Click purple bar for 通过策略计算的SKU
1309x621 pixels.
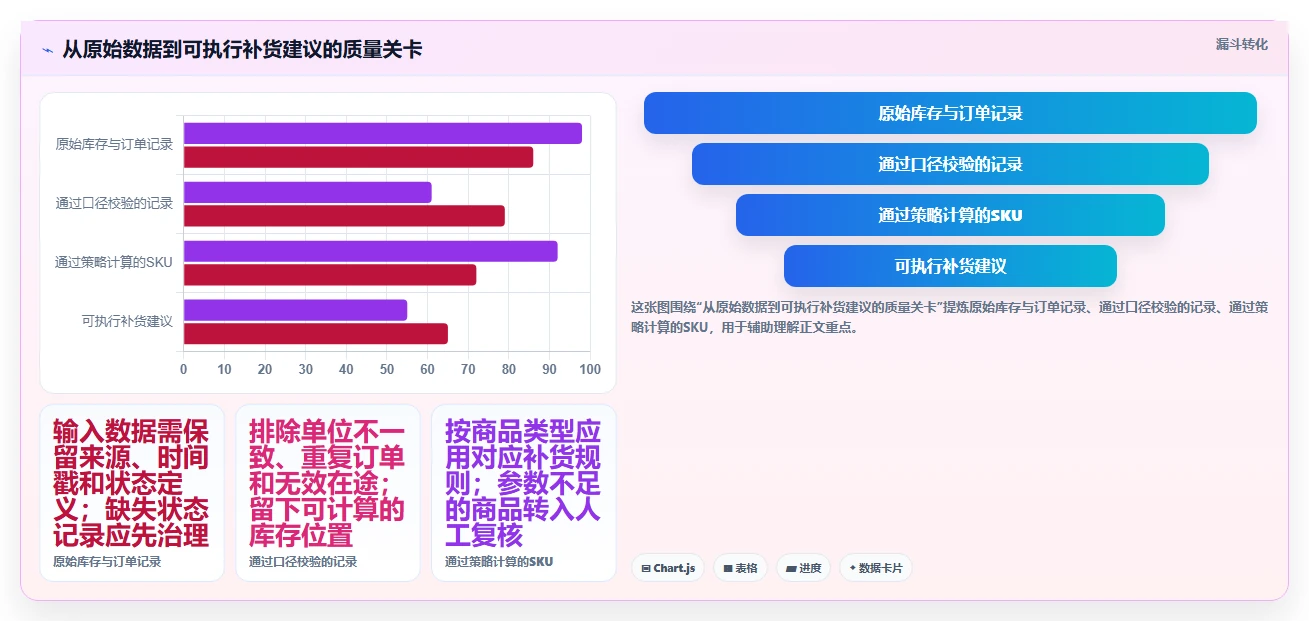(370, 251)
